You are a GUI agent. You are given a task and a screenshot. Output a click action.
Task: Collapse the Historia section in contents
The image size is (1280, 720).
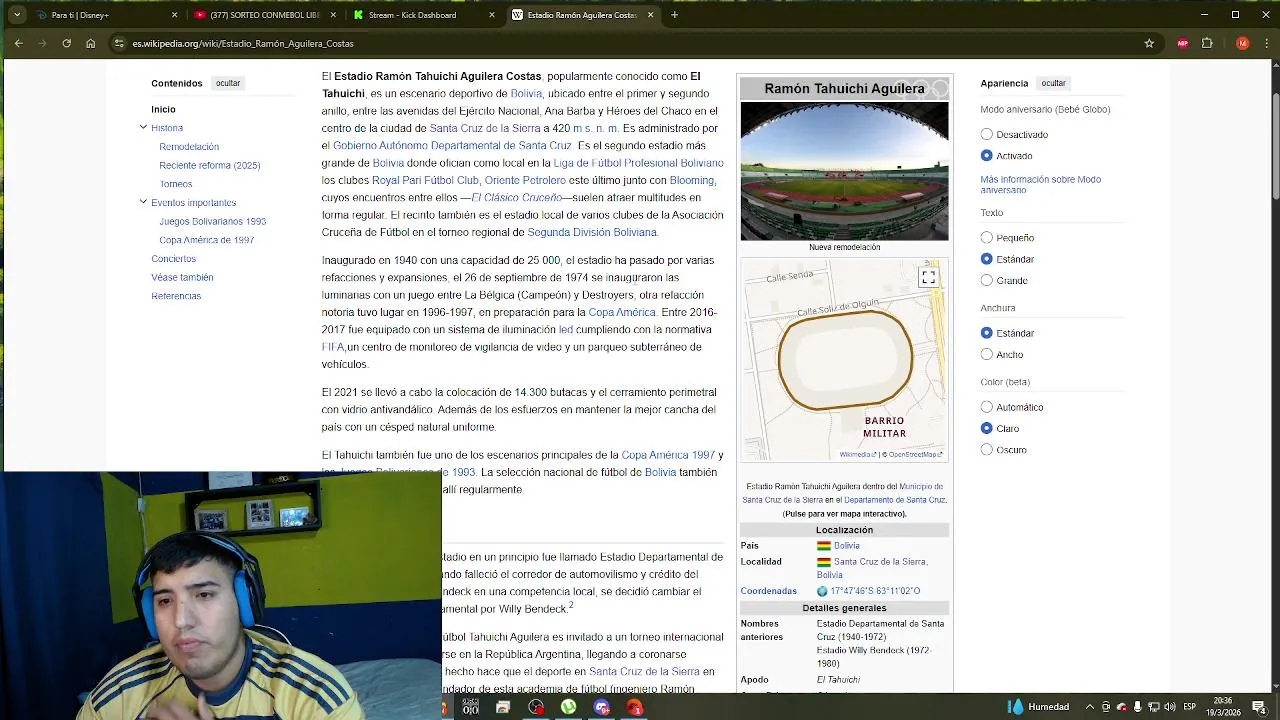pyautogui.click(x=143, y=127)
